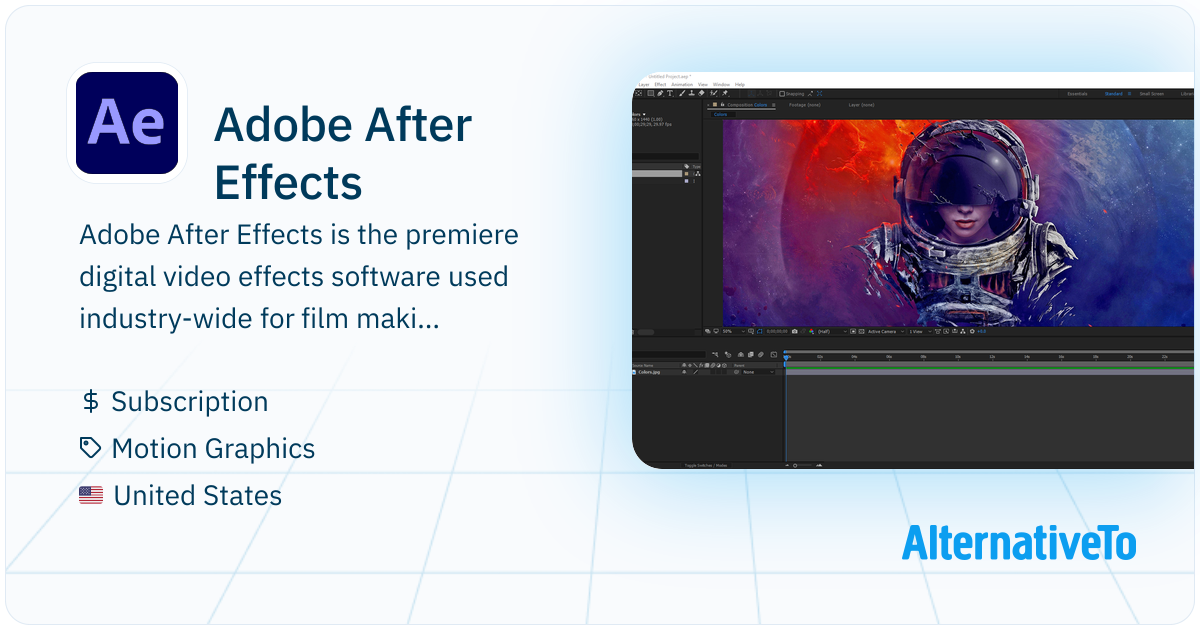Open the (Half) resolution dropdown

(x=831, y=331)
